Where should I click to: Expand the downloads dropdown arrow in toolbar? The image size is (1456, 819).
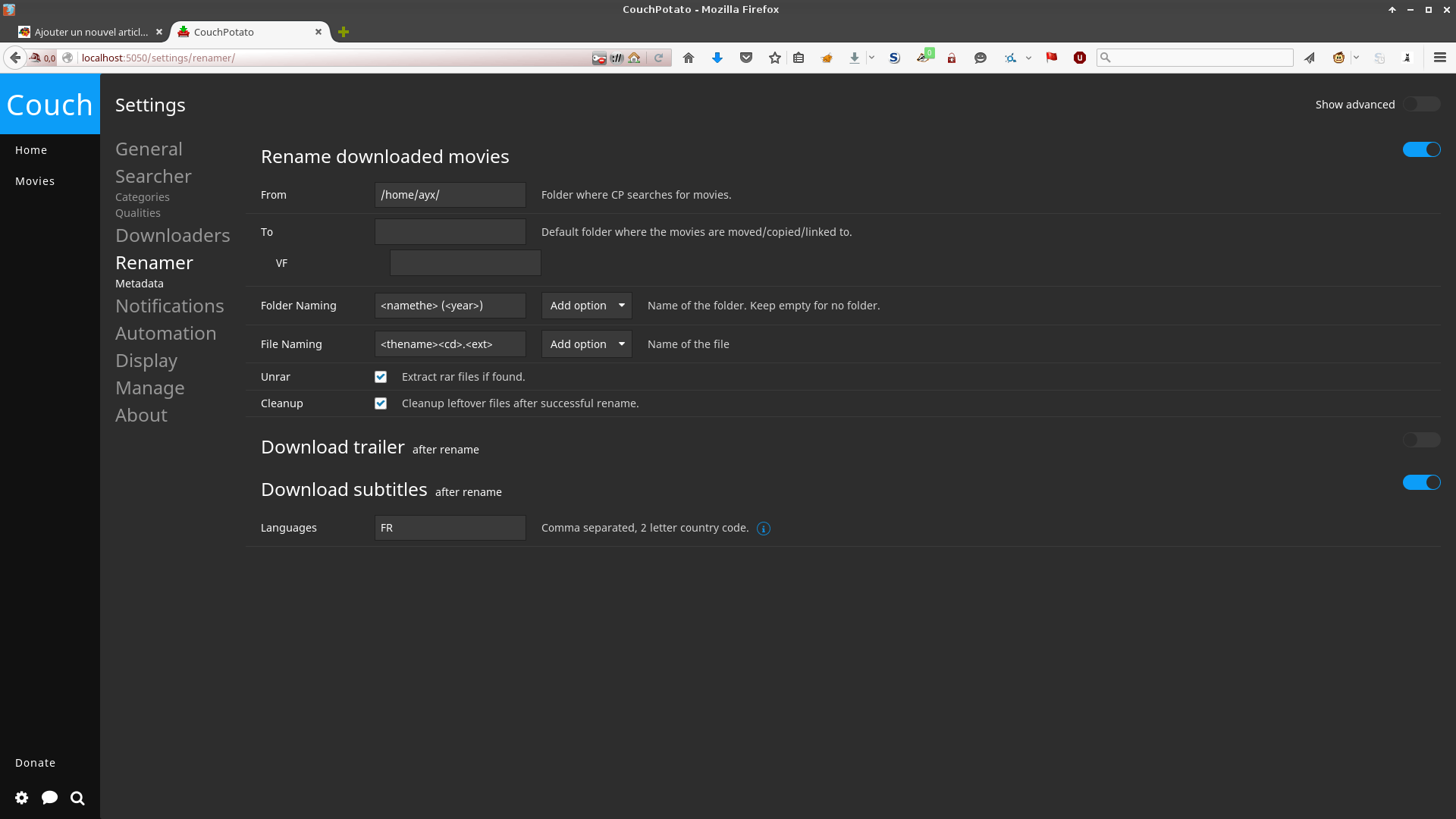[x=871, y=58]
